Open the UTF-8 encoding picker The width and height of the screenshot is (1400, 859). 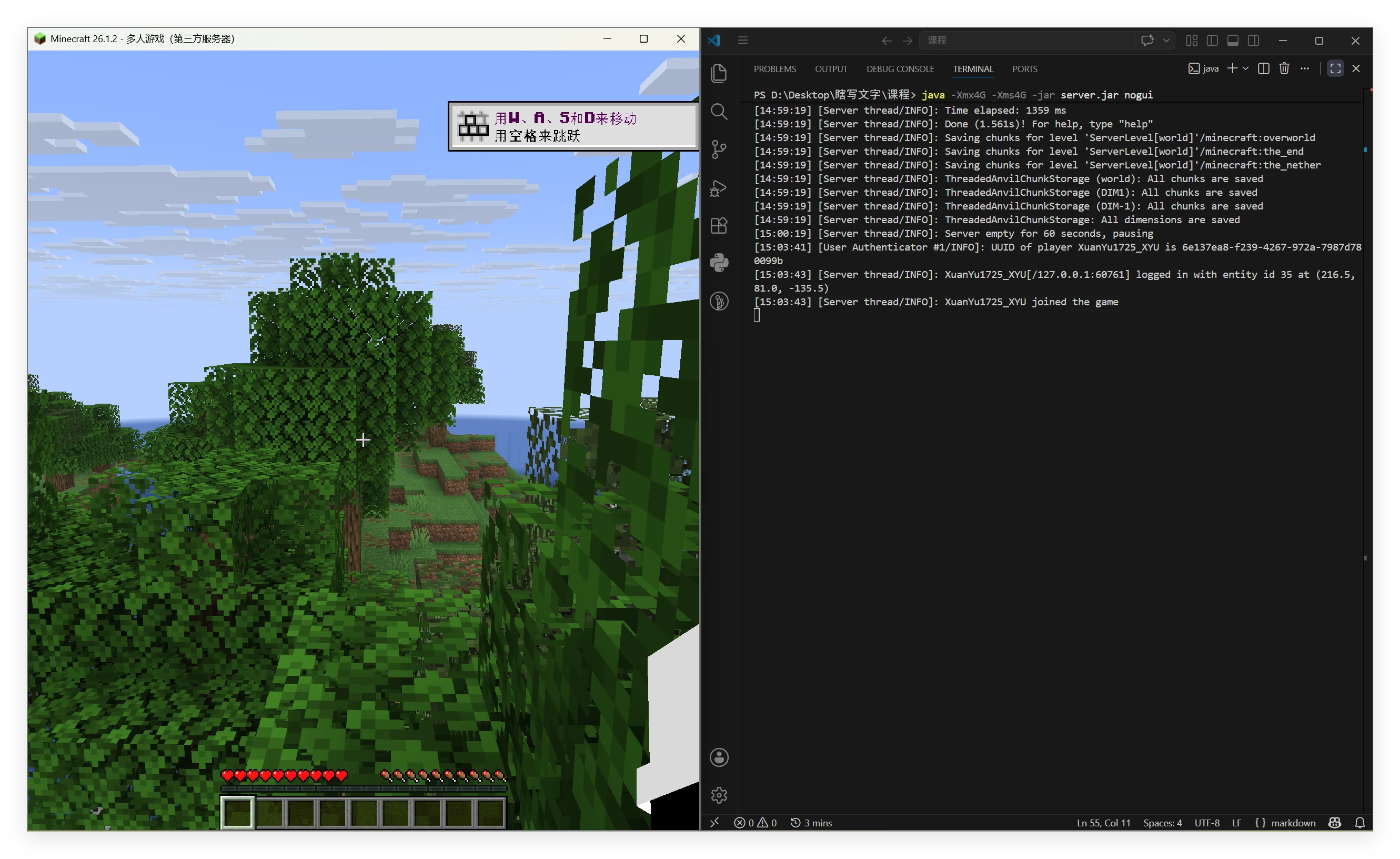[1207, 822]
